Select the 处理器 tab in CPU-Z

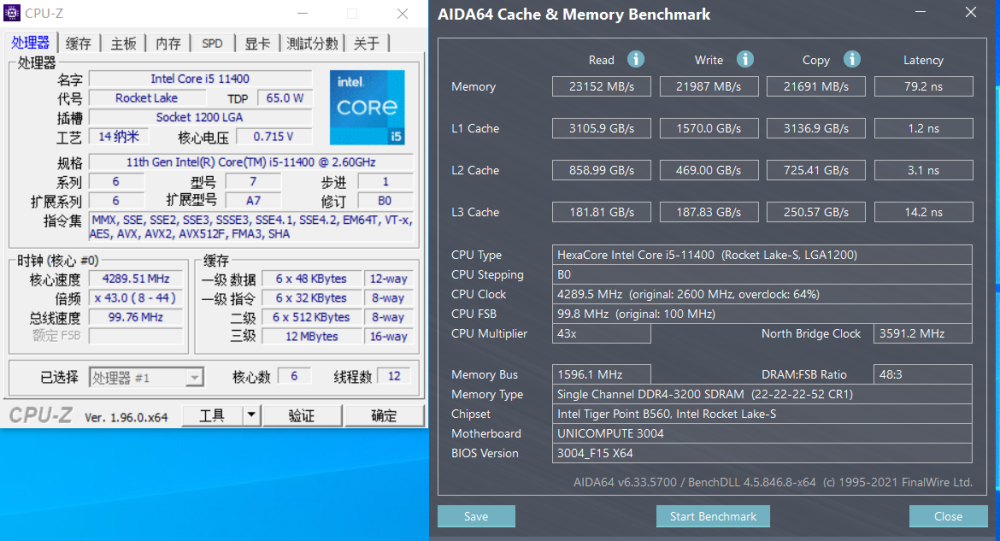pyautogui.click(x=30, y=43)
